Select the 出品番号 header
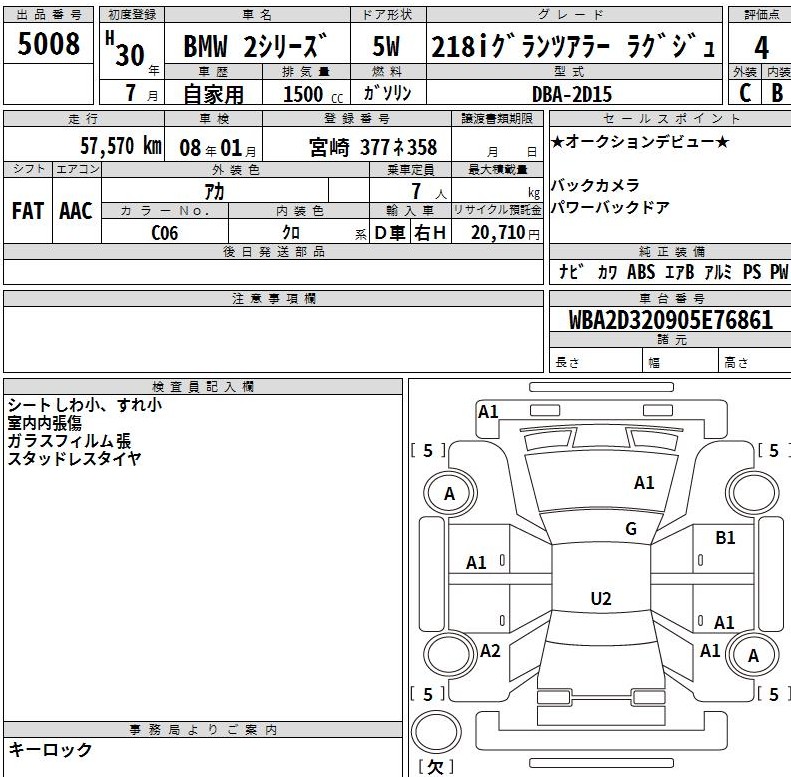The height and width of the screenshot is (777, 791). pyautogui.click(x=48, y=15)
